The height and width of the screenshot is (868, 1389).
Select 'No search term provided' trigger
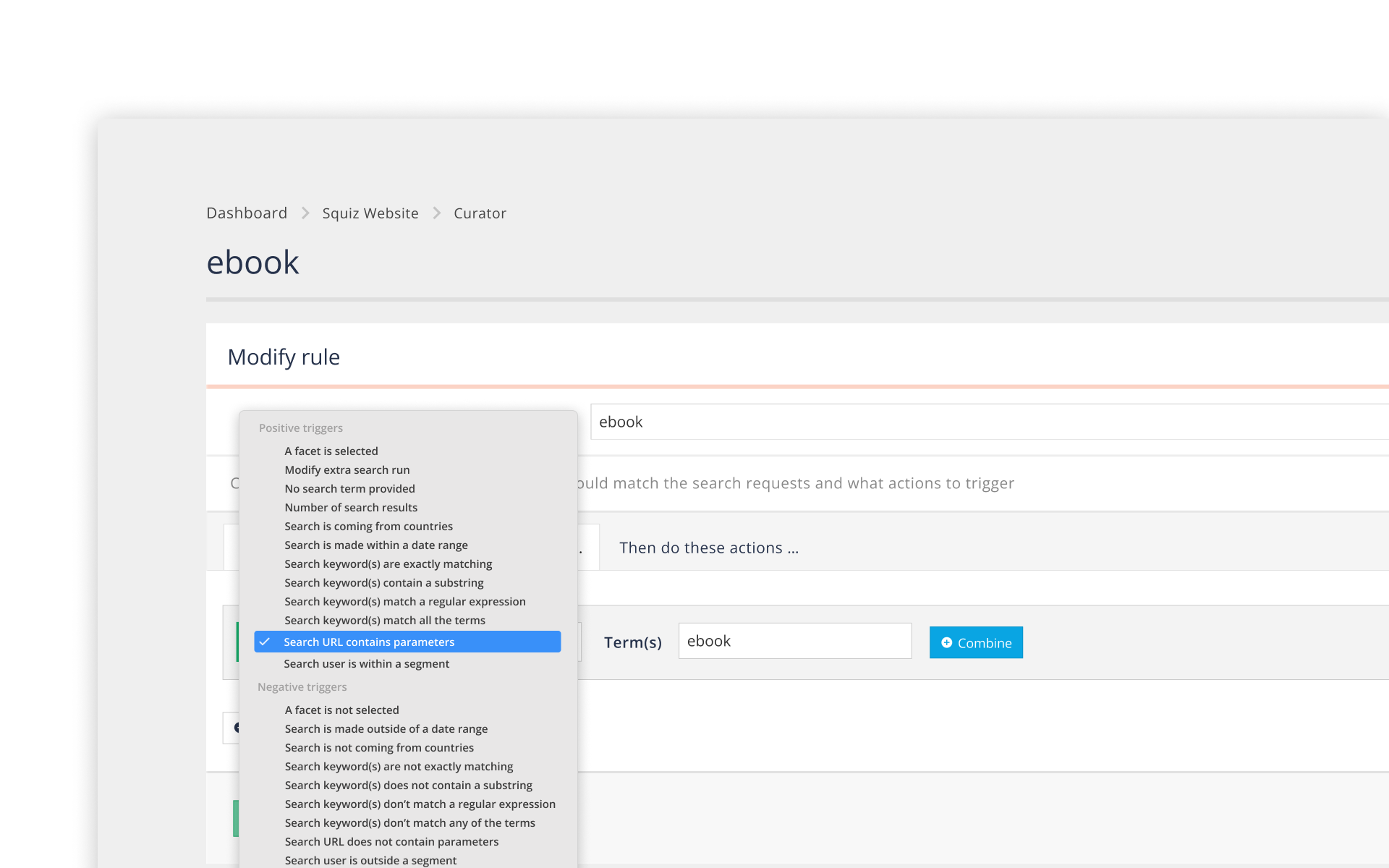(349, 488)
